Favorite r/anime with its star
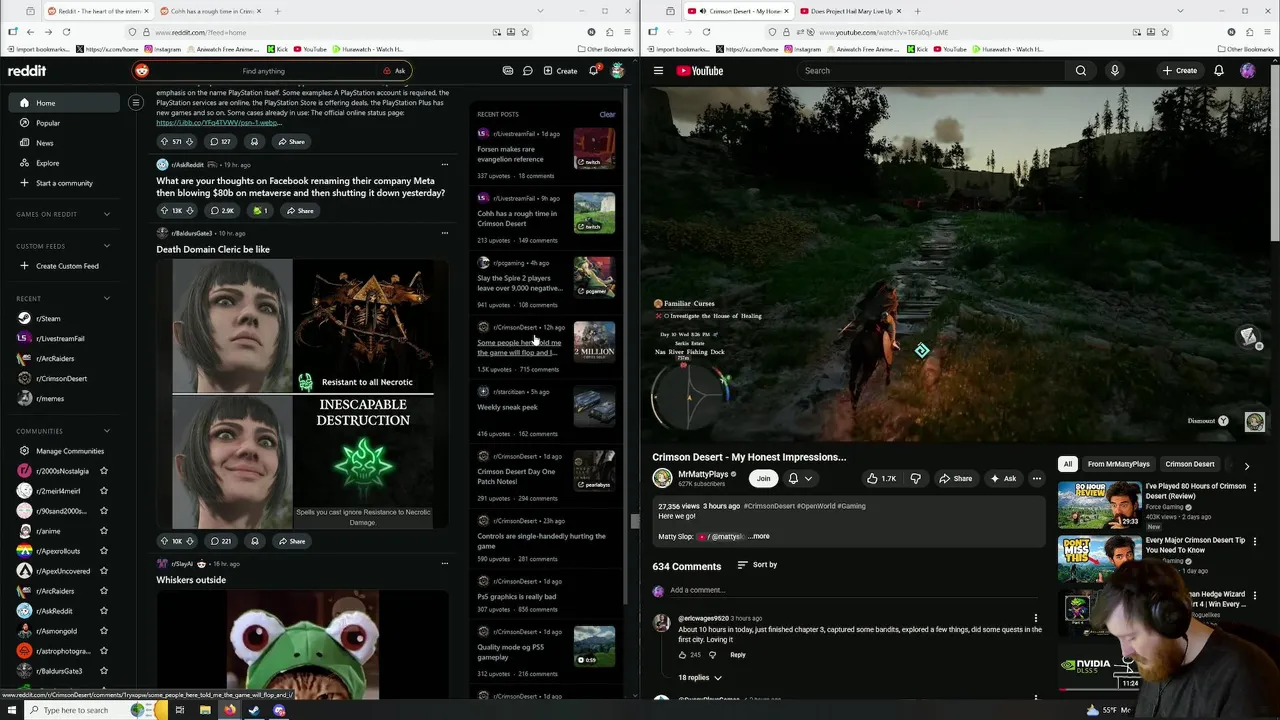1280x720 pixels. point(103,531)
